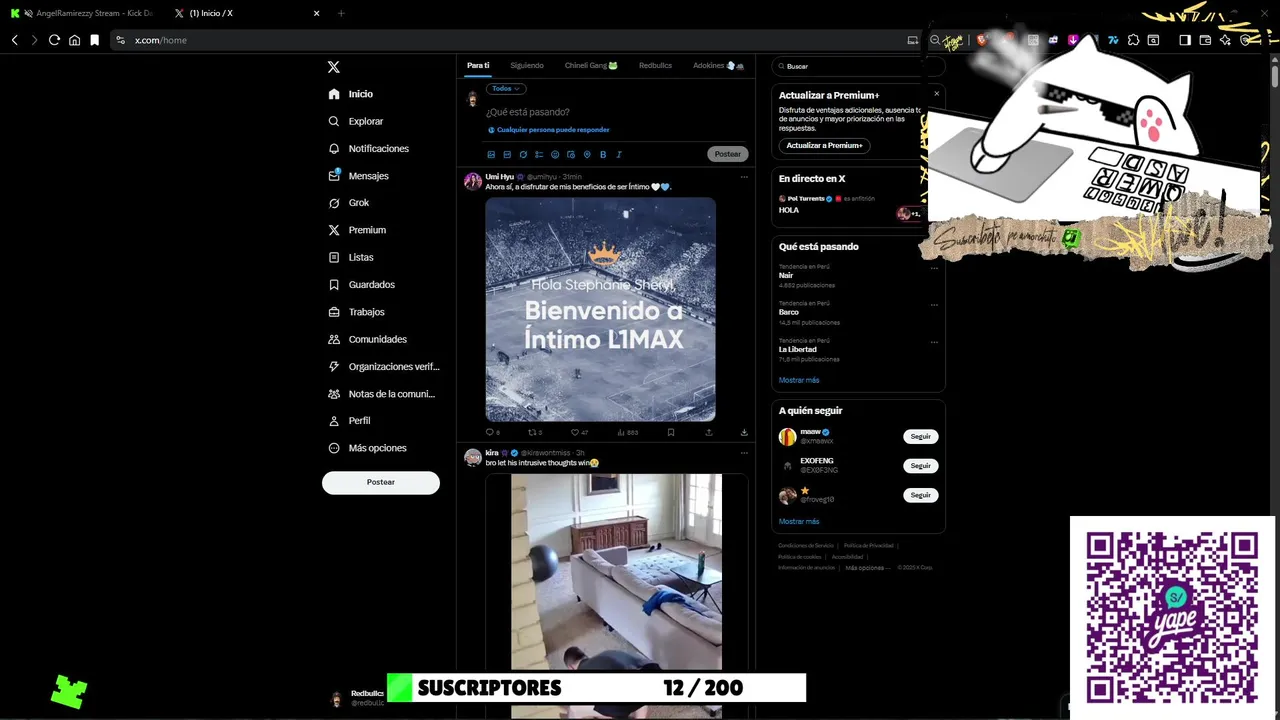Open options for Nair trend

click(934, 268)
